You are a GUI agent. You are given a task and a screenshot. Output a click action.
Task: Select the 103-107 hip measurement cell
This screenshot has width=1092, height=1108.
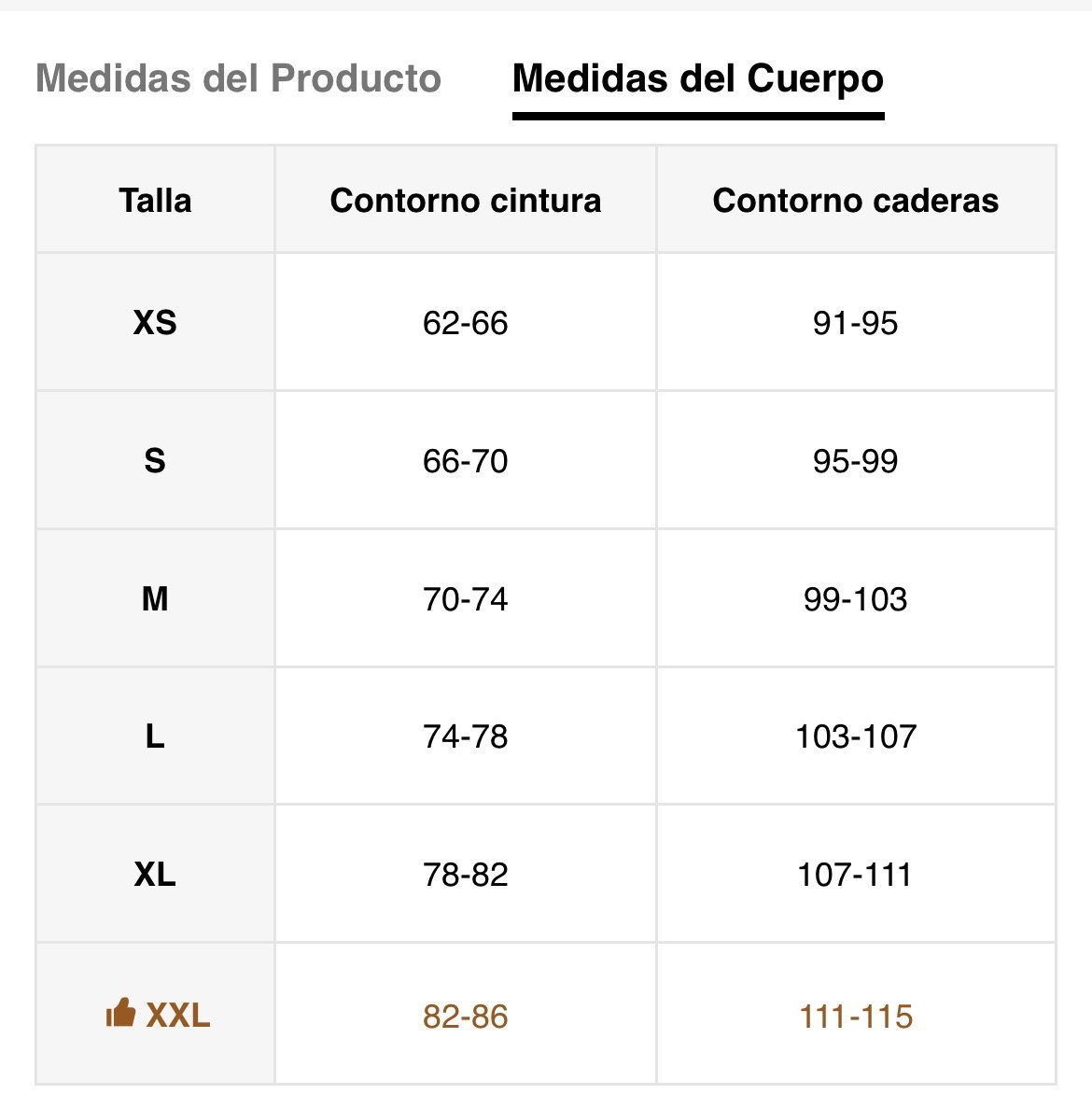click(x=855, y=736)
